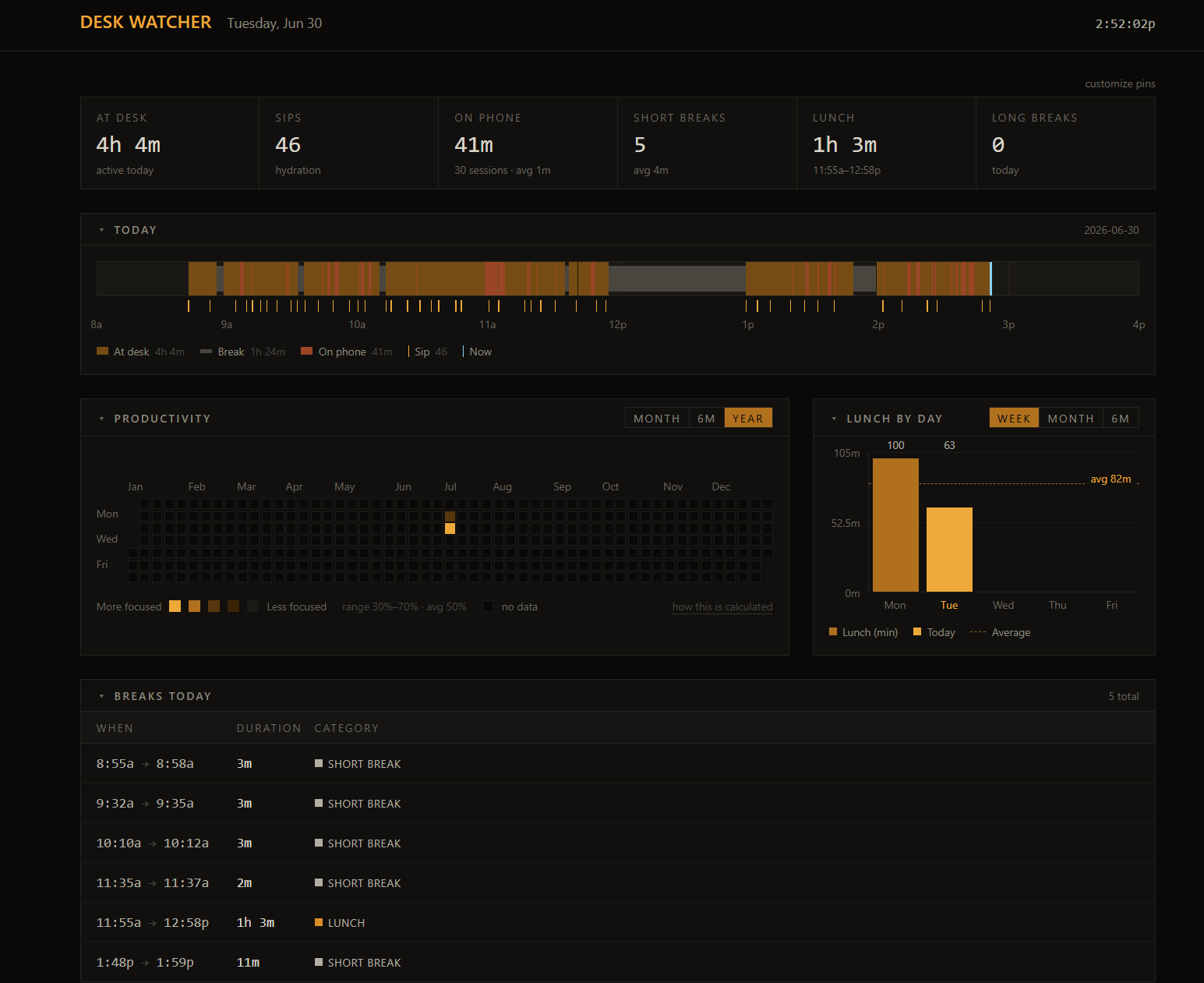The image size is (1204, 983).
Task: Click the no data legend square
Action: point(488,606)
